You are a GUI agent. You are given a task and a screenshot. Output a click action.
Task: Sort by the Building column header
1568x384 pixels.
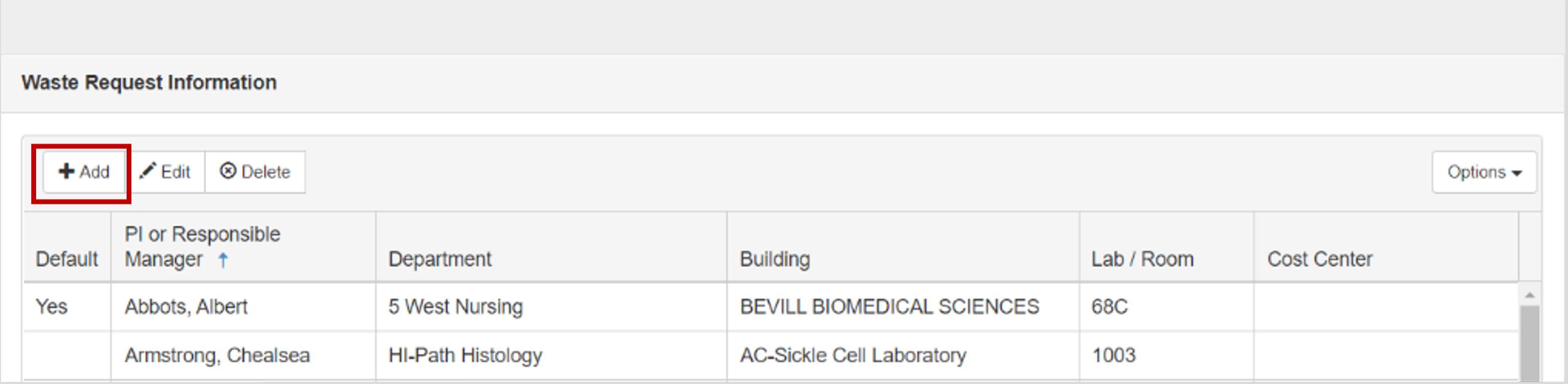[x=774, y=259]
